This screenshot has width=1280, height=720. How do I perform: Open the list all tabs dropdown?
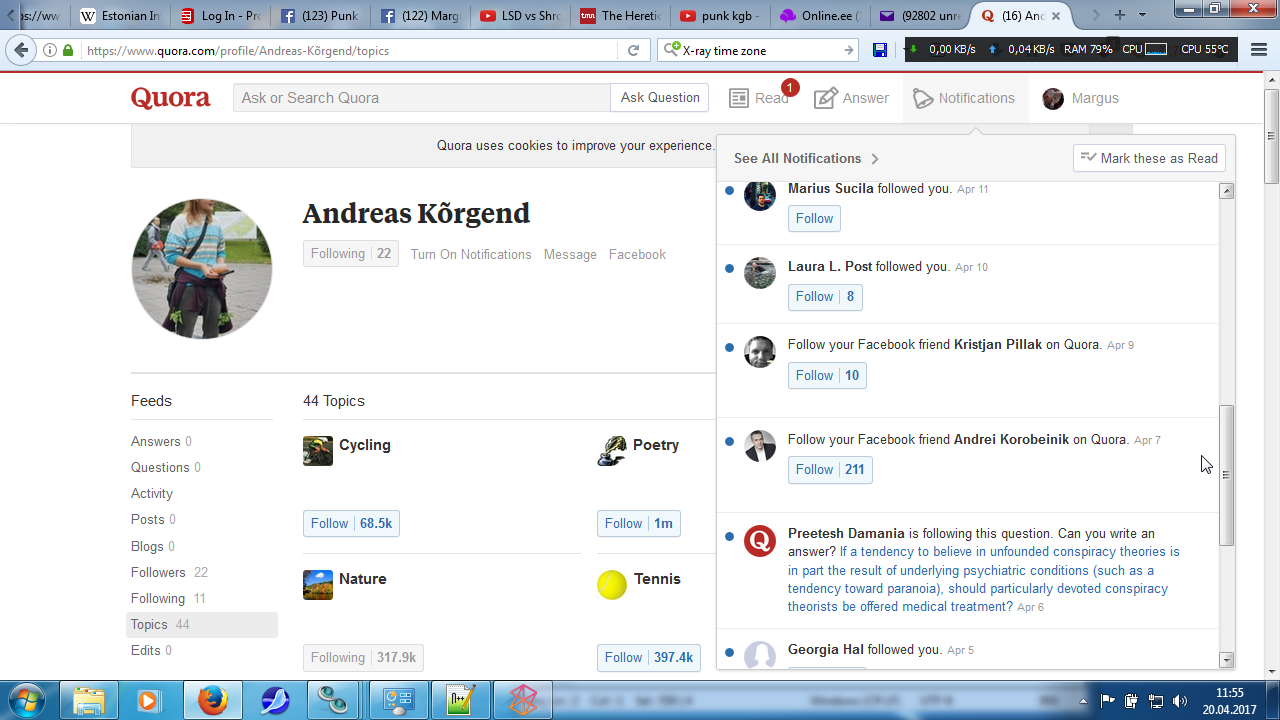[1144, 15]
